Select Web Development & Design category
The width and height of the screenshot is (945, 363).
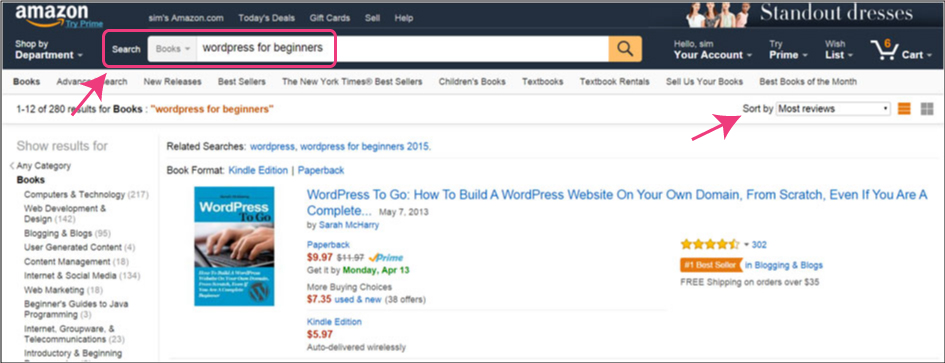pos(65,213)
